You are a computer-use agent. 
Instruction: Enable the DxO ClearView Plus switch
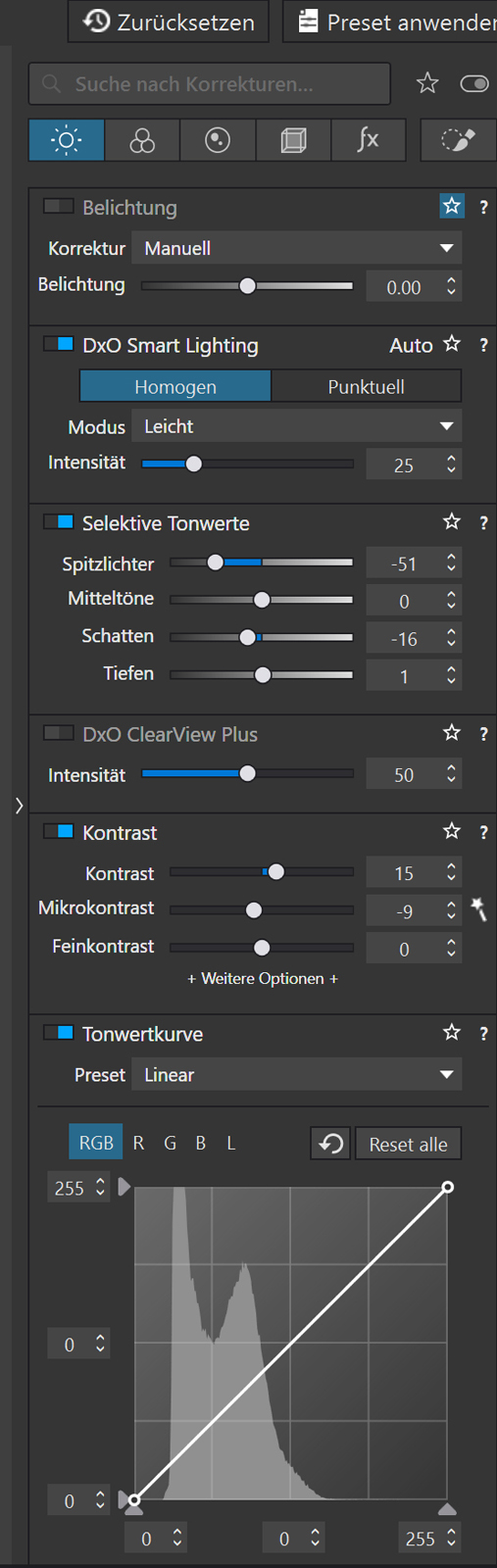tap(59, 733)
